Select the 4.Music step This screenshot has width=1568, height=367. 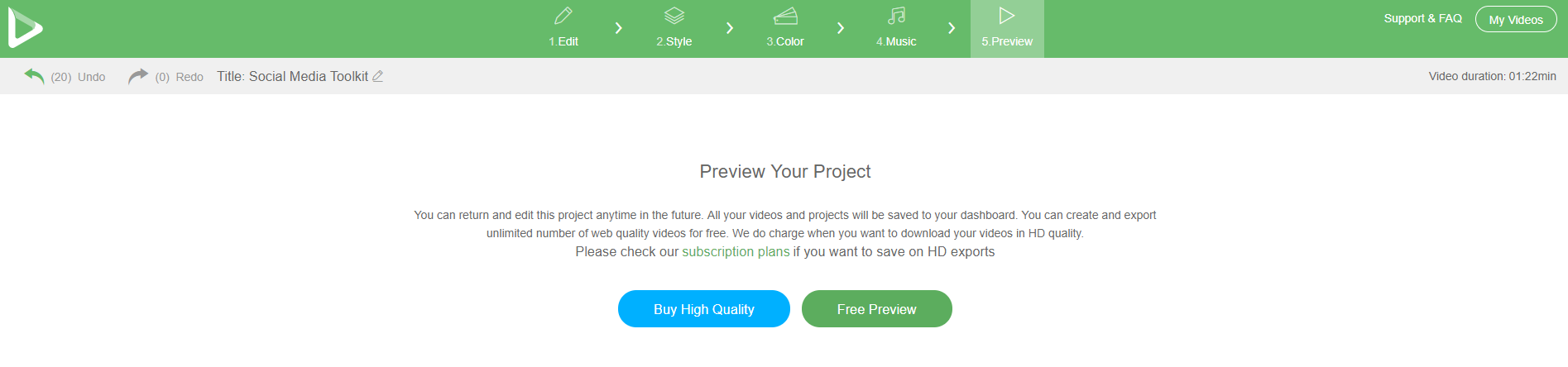(x=896, y=28)
